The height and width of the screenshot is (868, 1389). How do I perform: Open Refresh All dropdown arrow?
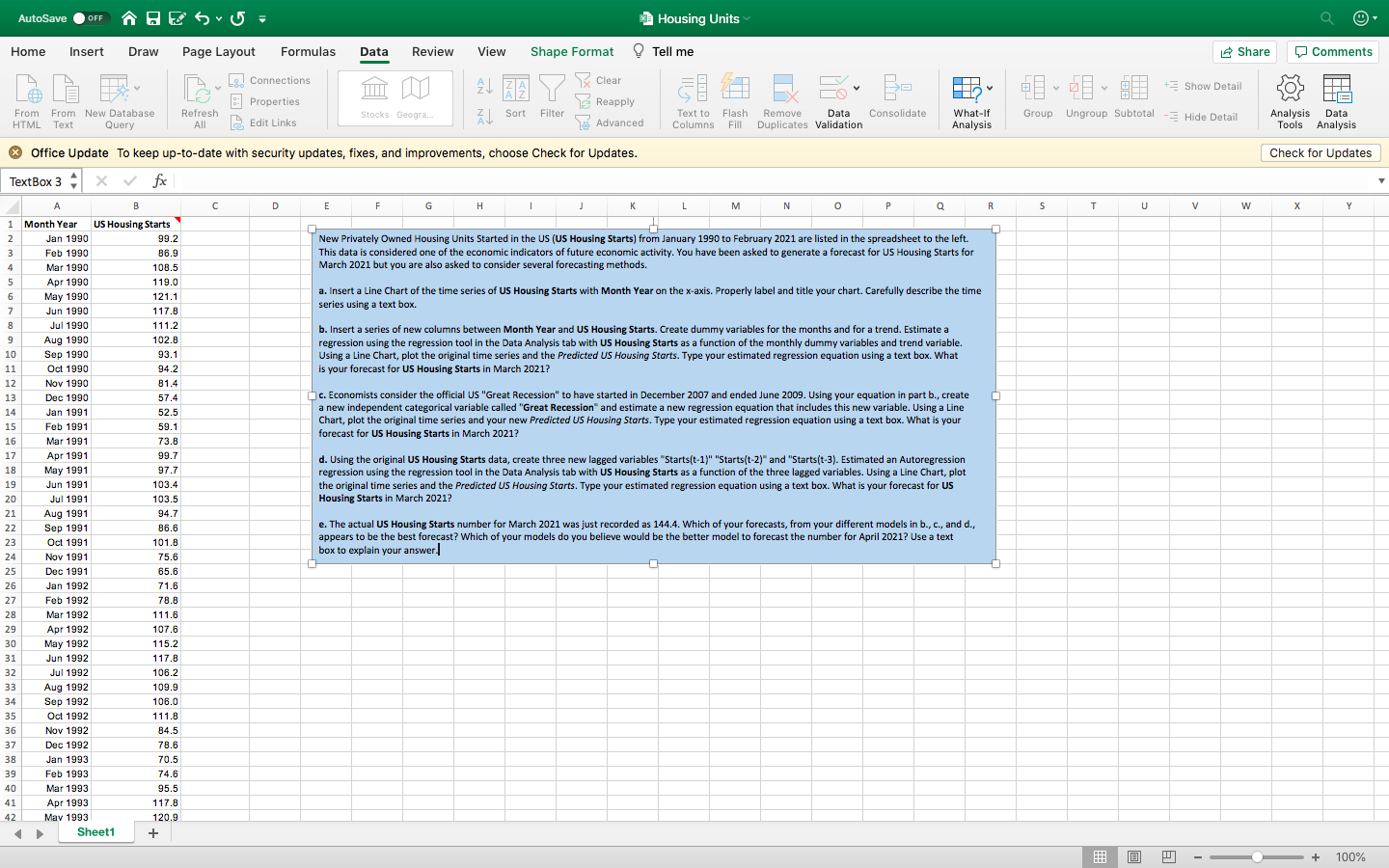point(218,89)
